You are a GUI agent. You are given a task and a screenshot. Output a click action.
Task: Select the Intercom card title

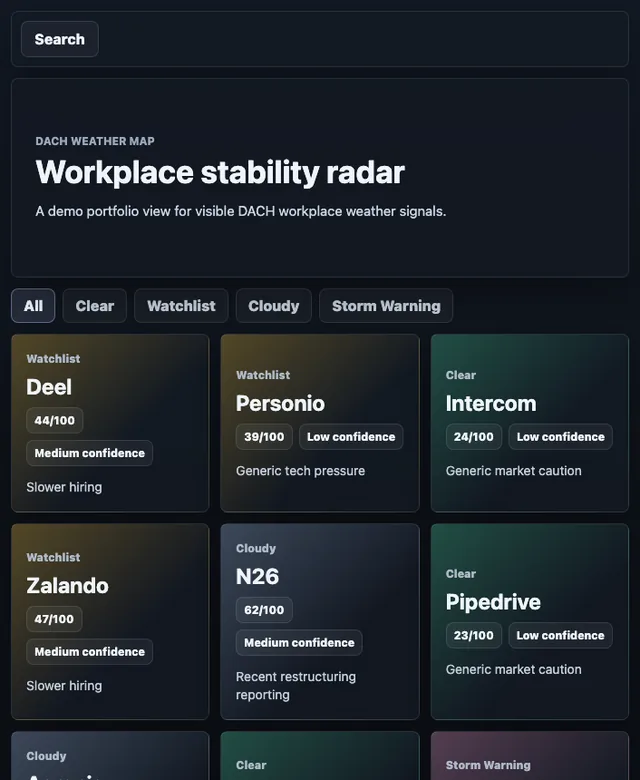coord(491,403)
